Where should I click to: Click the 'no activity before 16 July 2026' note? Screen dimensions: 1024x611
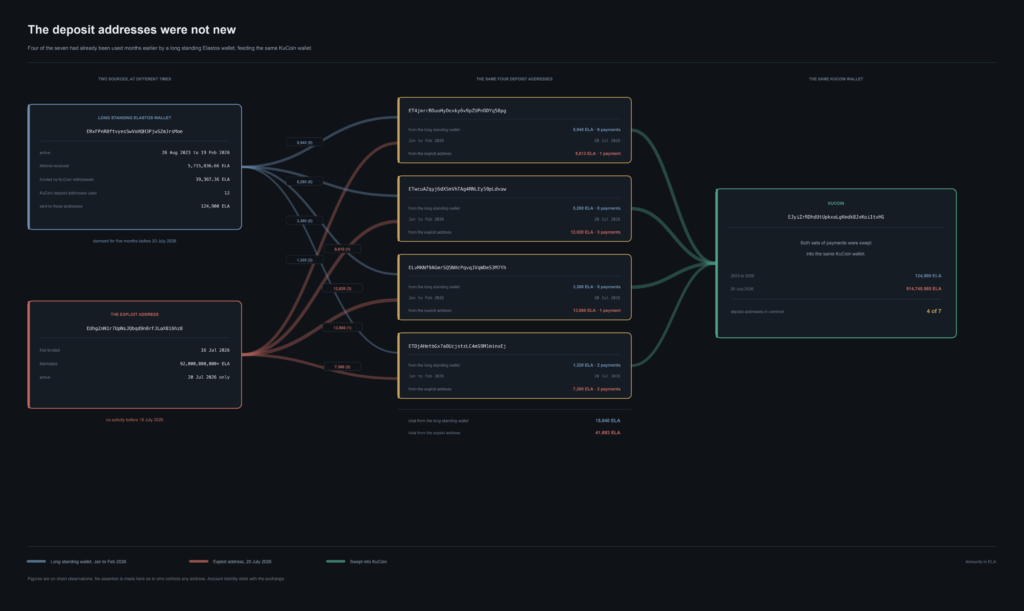tap(135, 420)
